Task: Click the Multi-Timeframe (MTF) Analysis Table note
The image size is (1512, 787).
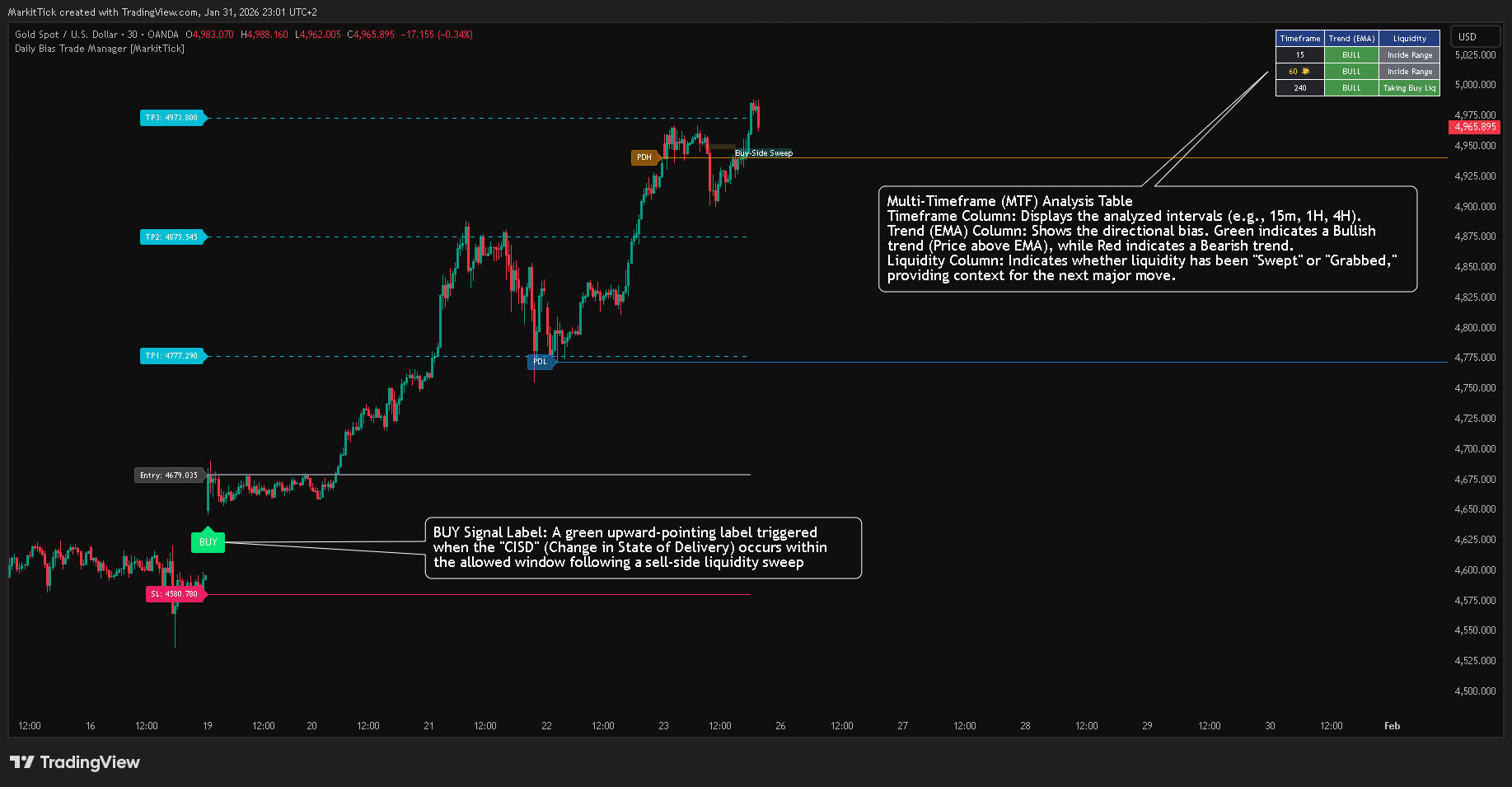Action: (1148, 238)
